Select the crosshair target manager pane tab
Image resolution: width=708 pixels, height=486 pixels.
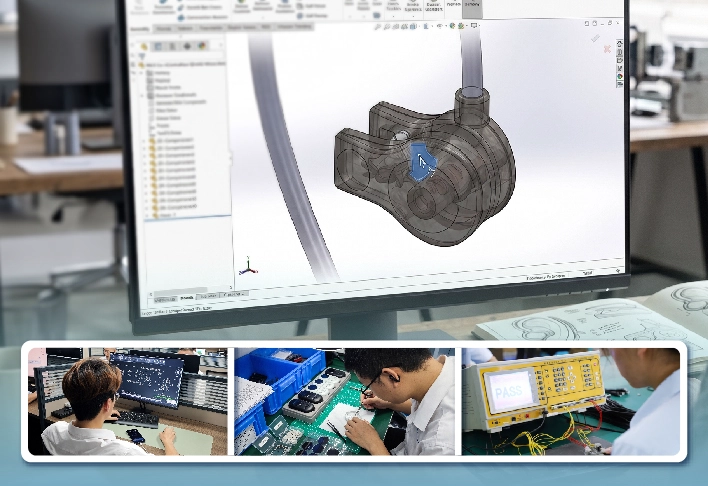[187, 47]
